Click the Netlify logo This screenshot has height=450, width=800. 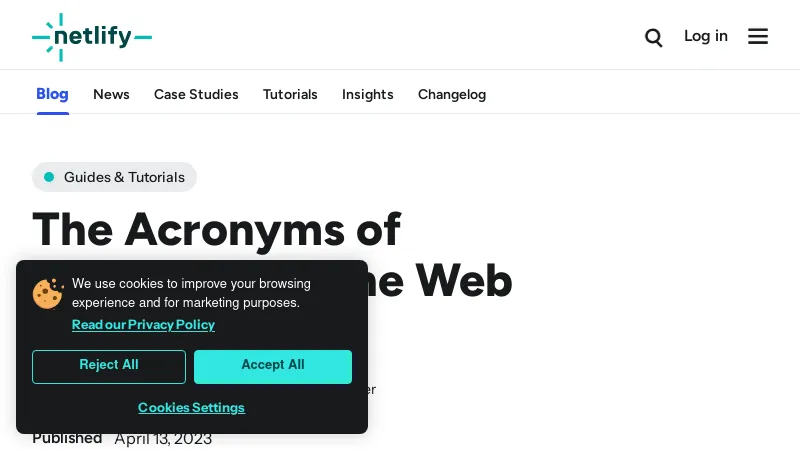click(x=92, y=37)
